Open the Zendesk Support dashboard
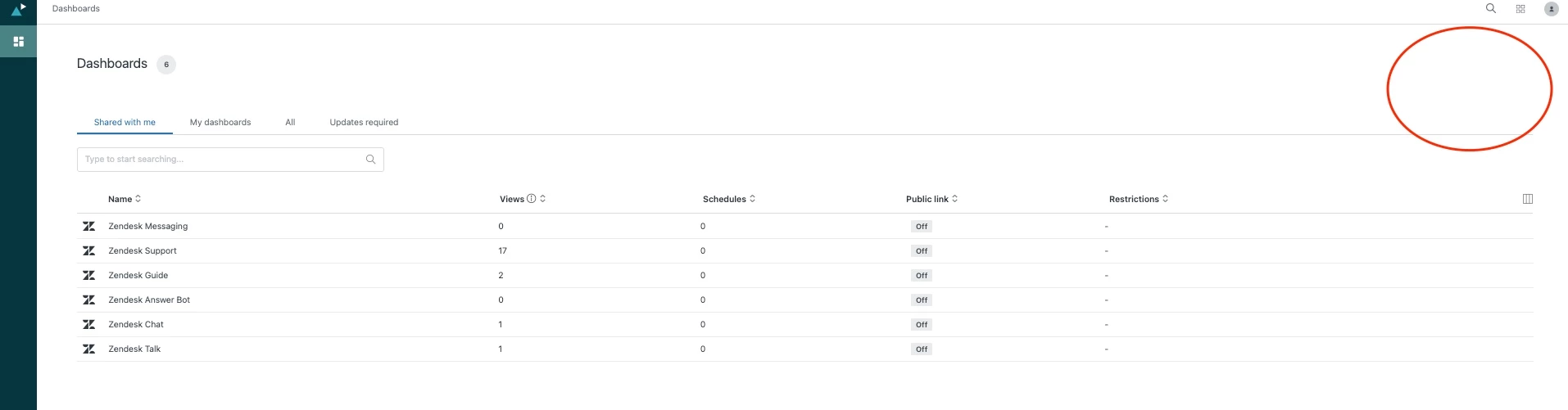The width and height of the screenshot is (1568, 410). pos(143,250)
